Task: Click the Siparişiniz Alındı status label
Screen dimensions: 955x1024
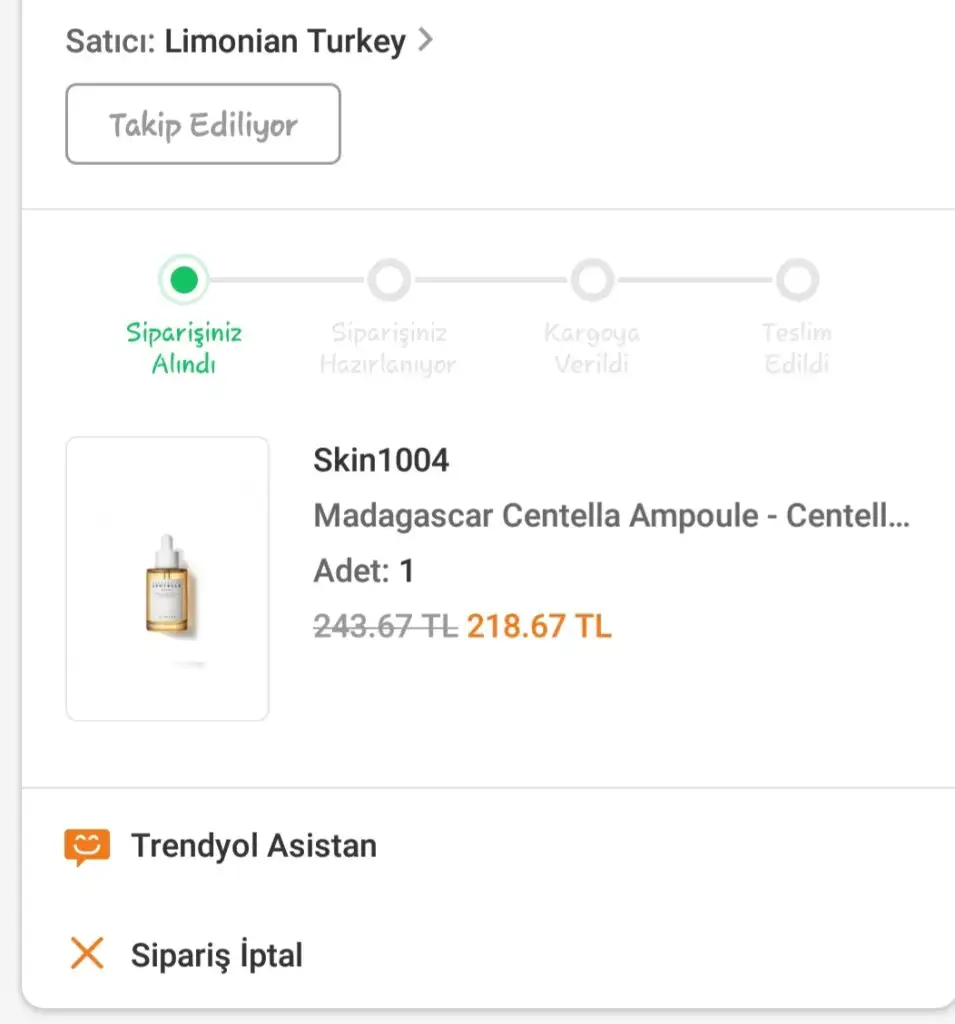Action: 184,348
